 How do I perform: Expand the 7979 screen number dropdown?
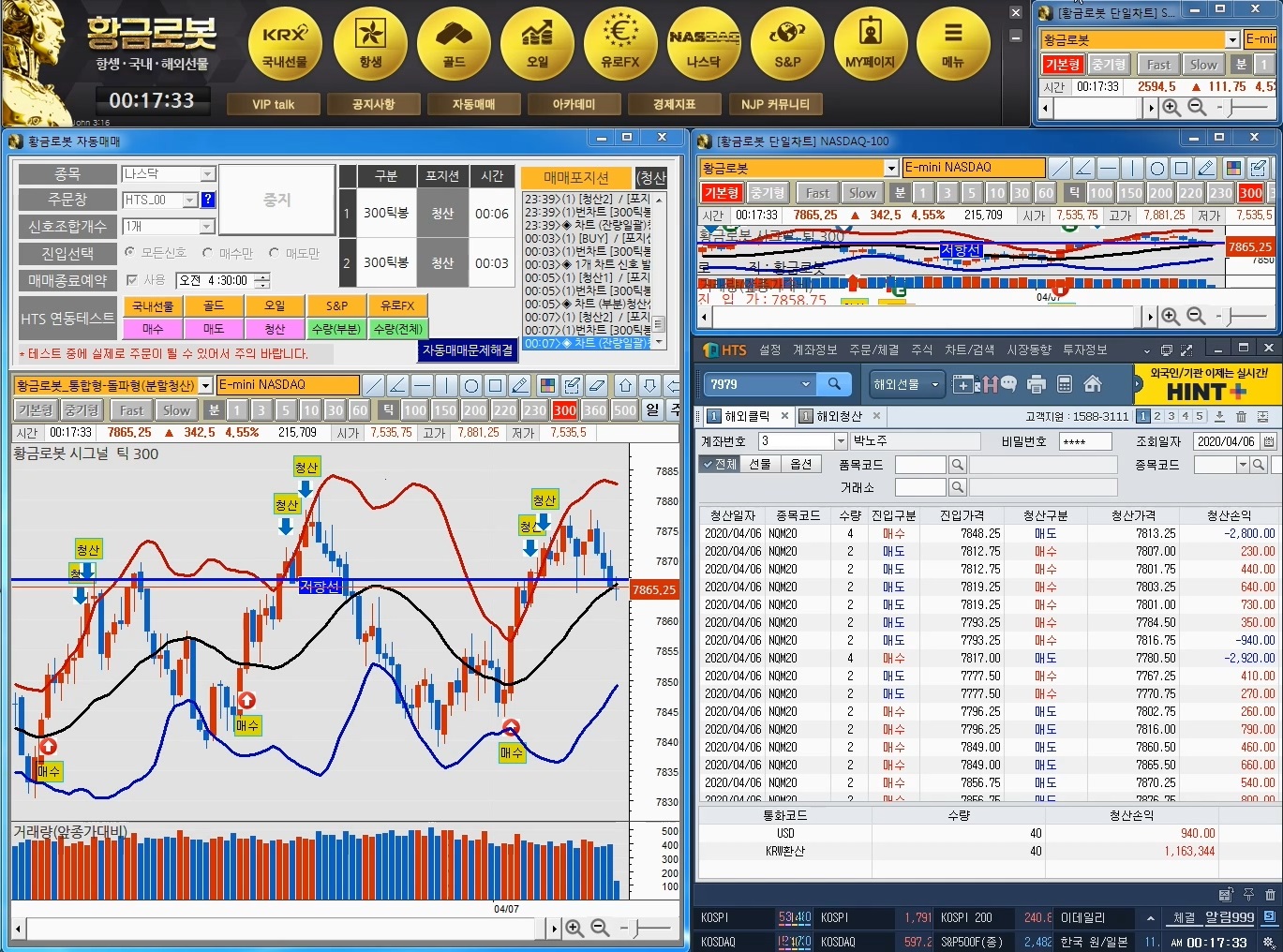pyautogui.click(x=805, y=383)
